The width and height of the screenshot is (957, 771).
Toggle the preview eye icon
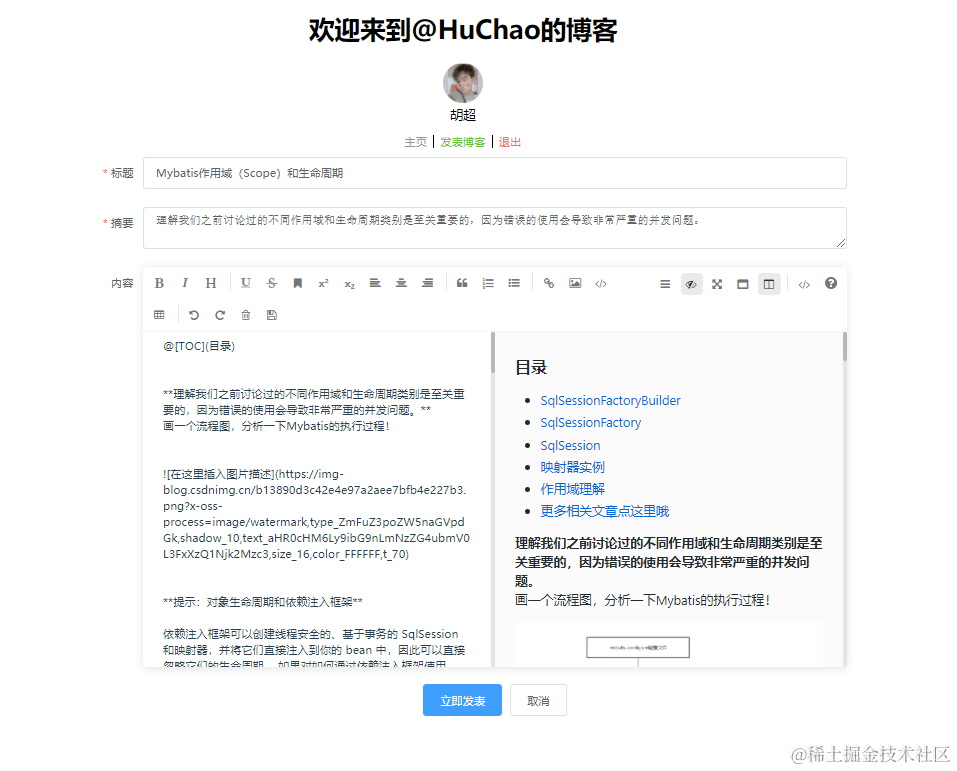click(x=692, y=284)
